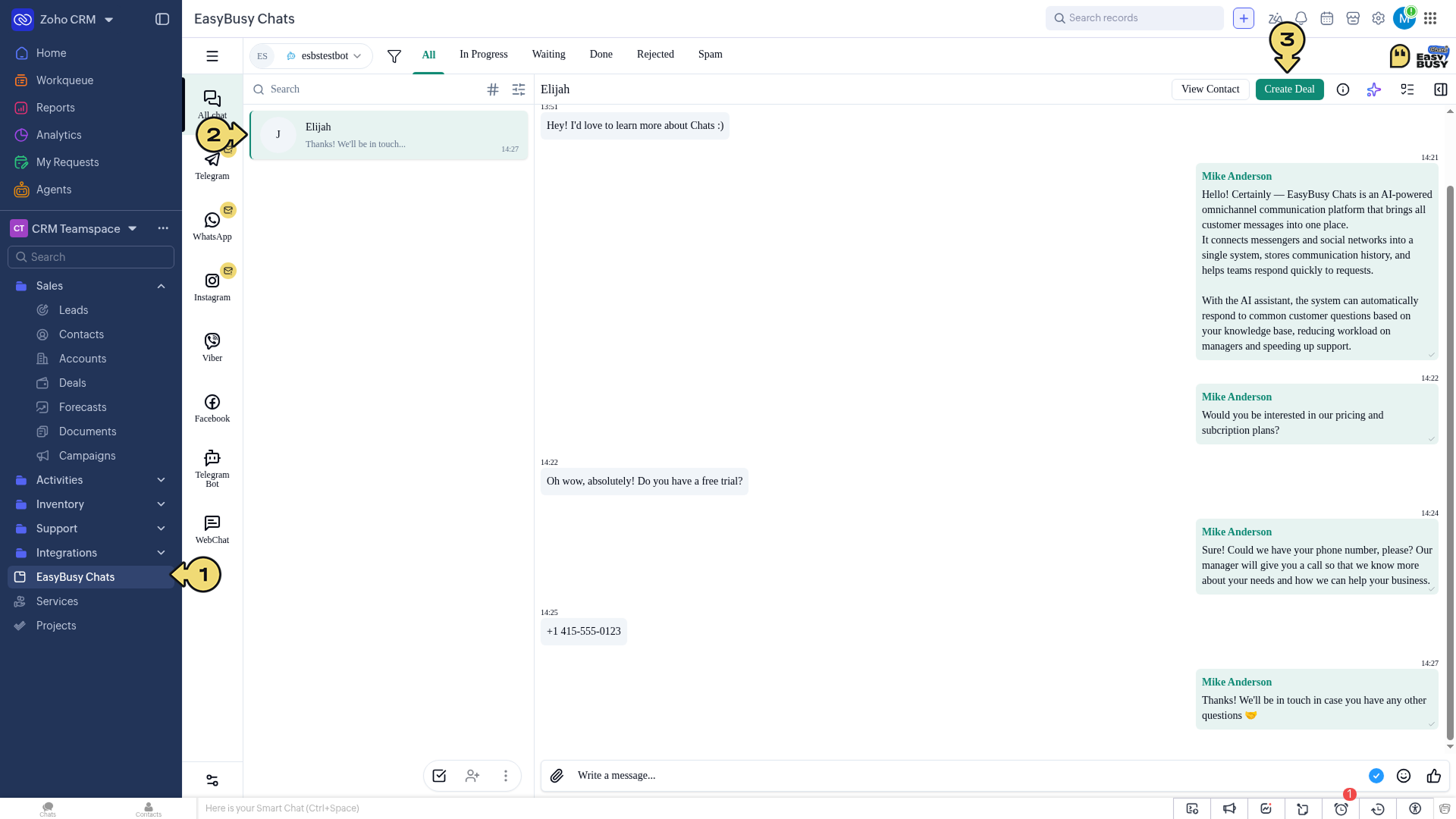Screen dimensions: 1456x819
Task: Open chat list filter sliders icon
Action: pyautogui.click(x=519, y=89)
